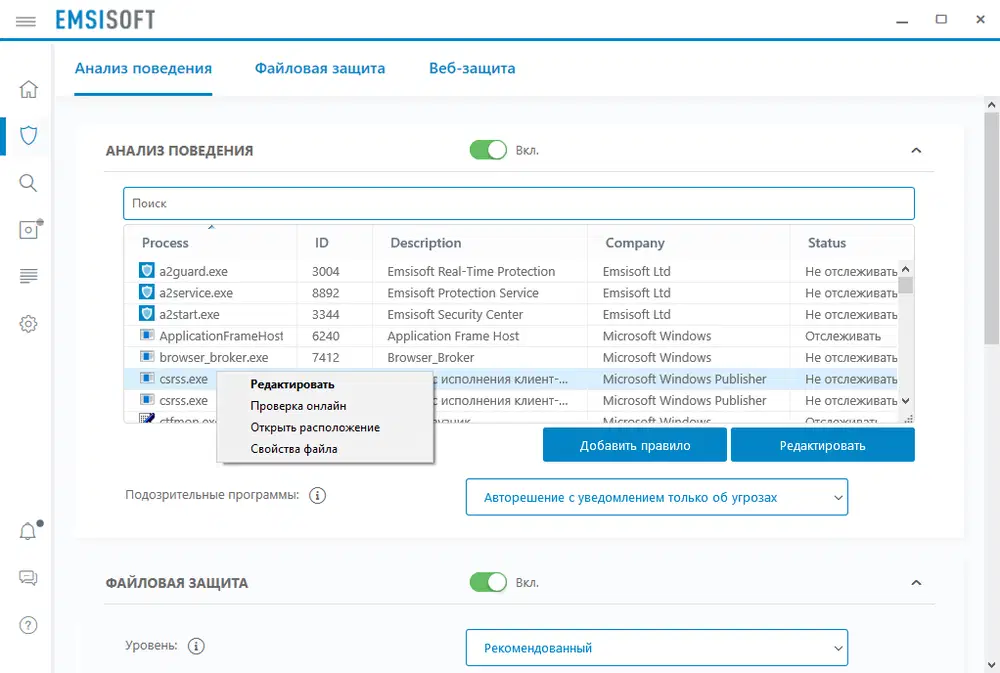
Task: Collapse the Анализ поведения section chevron
Action: (915, 150)
